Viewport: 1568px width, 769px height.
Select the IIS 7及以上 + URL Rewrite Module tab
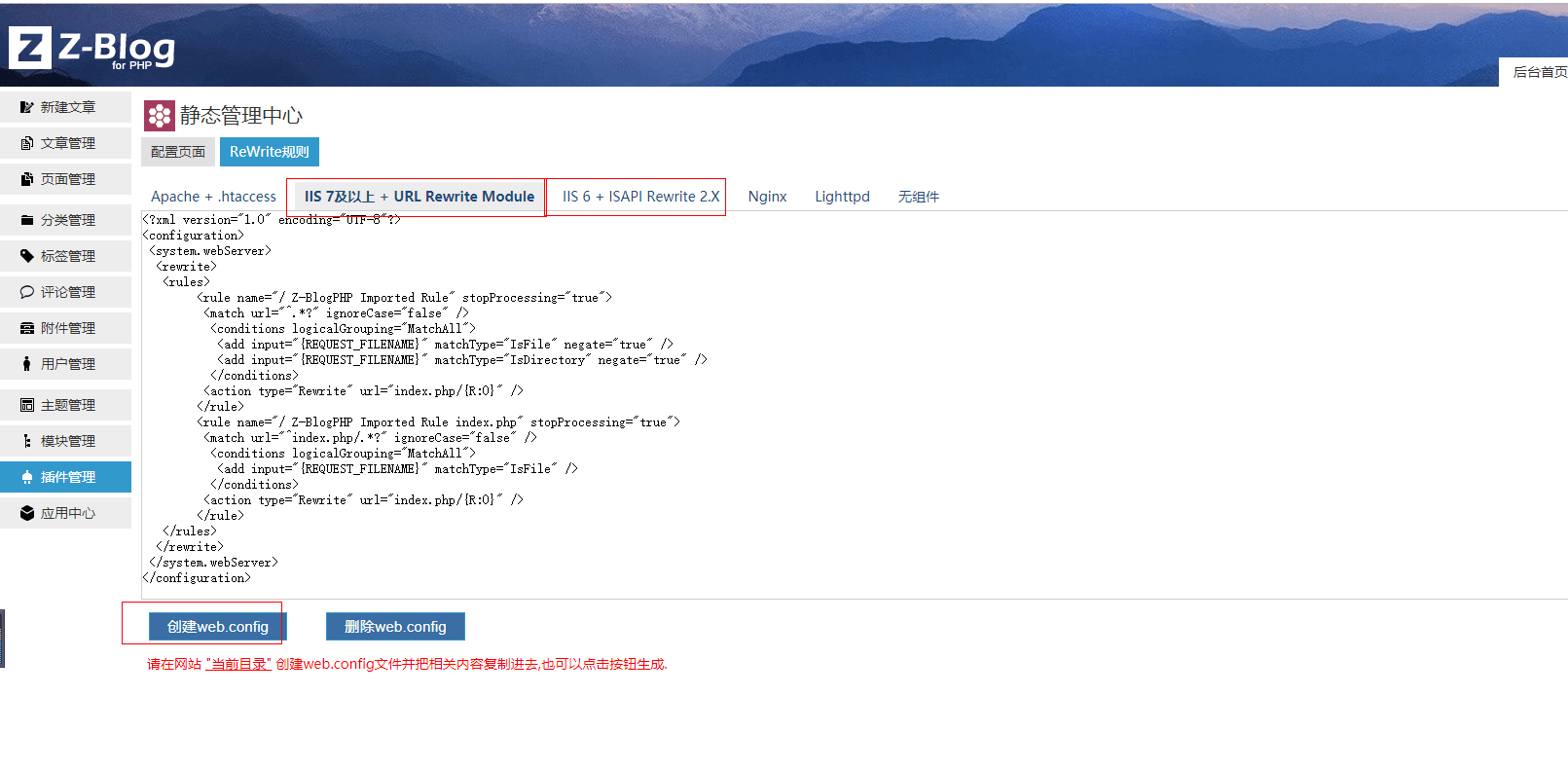(419, 197)
